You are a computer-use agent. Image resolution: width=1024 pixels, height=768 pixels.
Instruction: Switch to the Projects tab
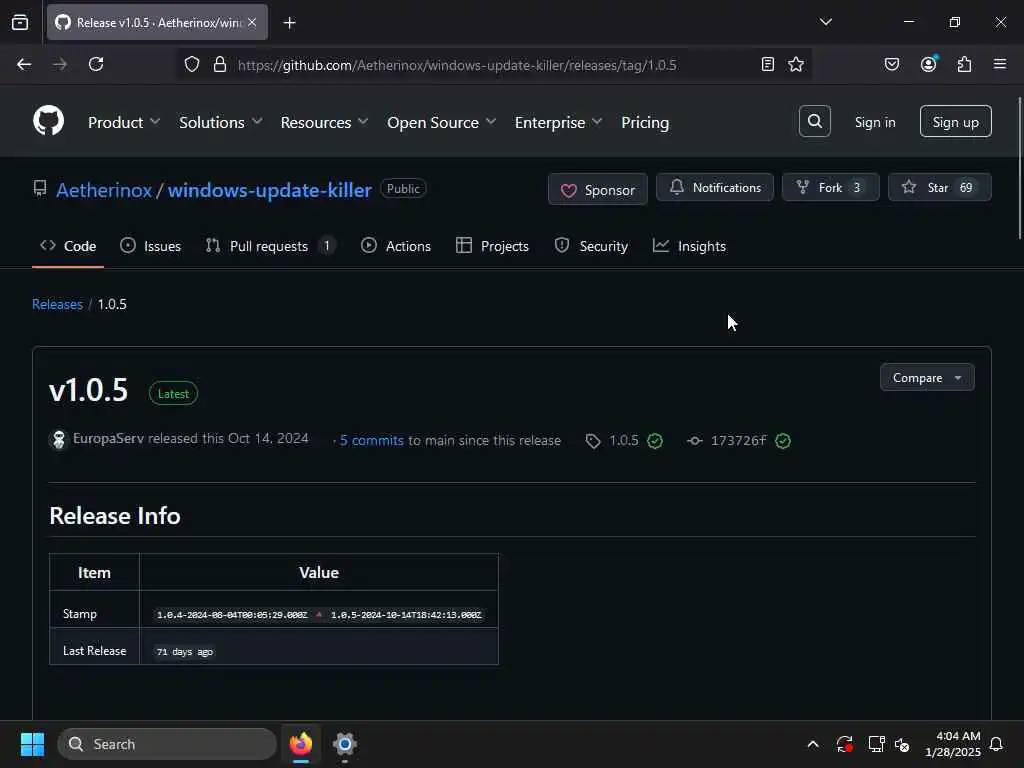492,246
